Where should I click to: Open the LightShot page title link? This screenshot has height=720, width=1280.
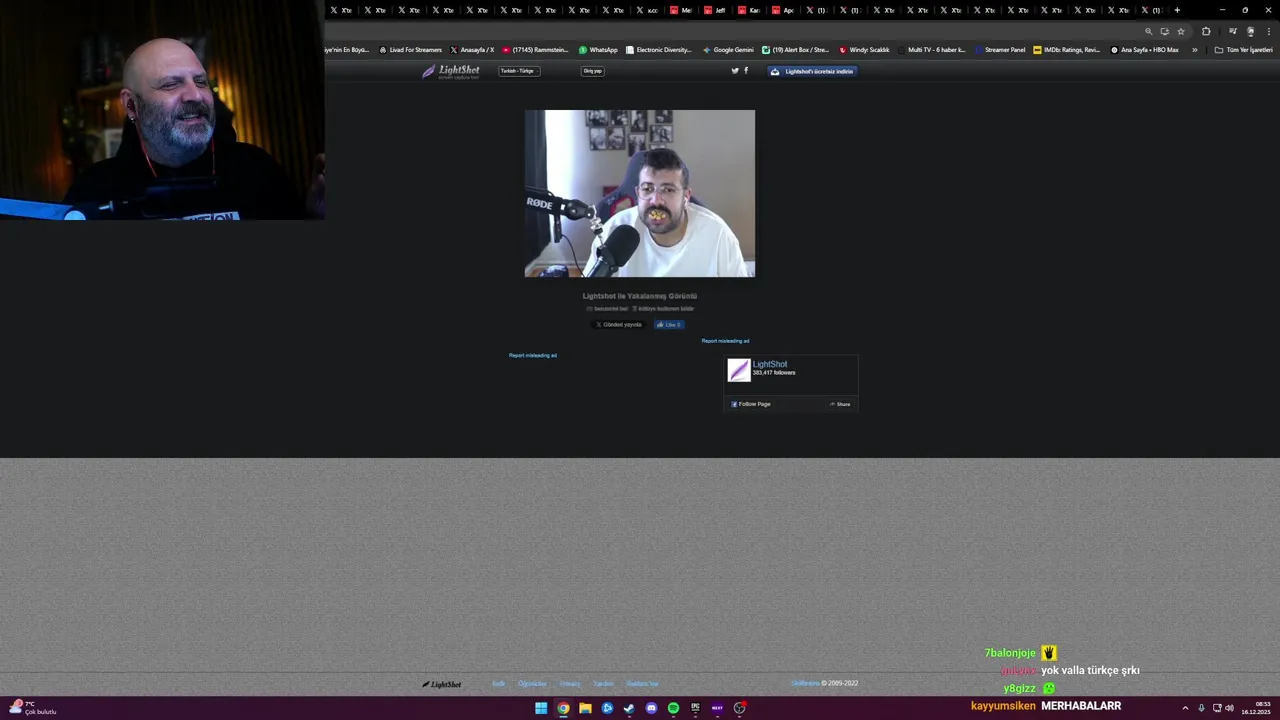point(770,364)
